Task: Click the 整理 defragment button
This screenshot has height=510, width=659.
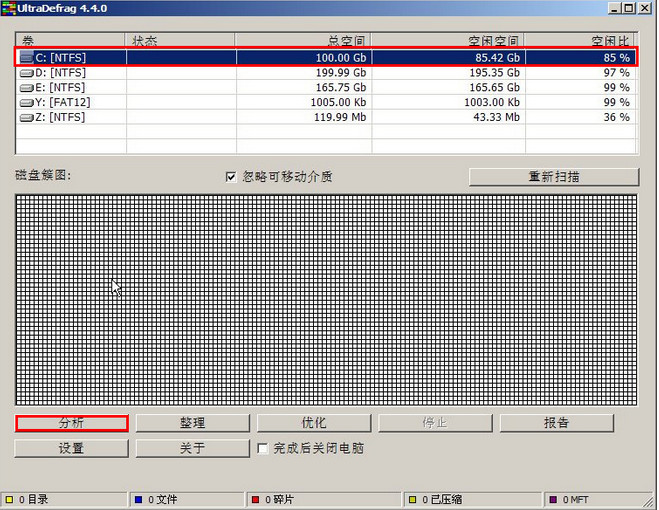Action: [192, 423]
